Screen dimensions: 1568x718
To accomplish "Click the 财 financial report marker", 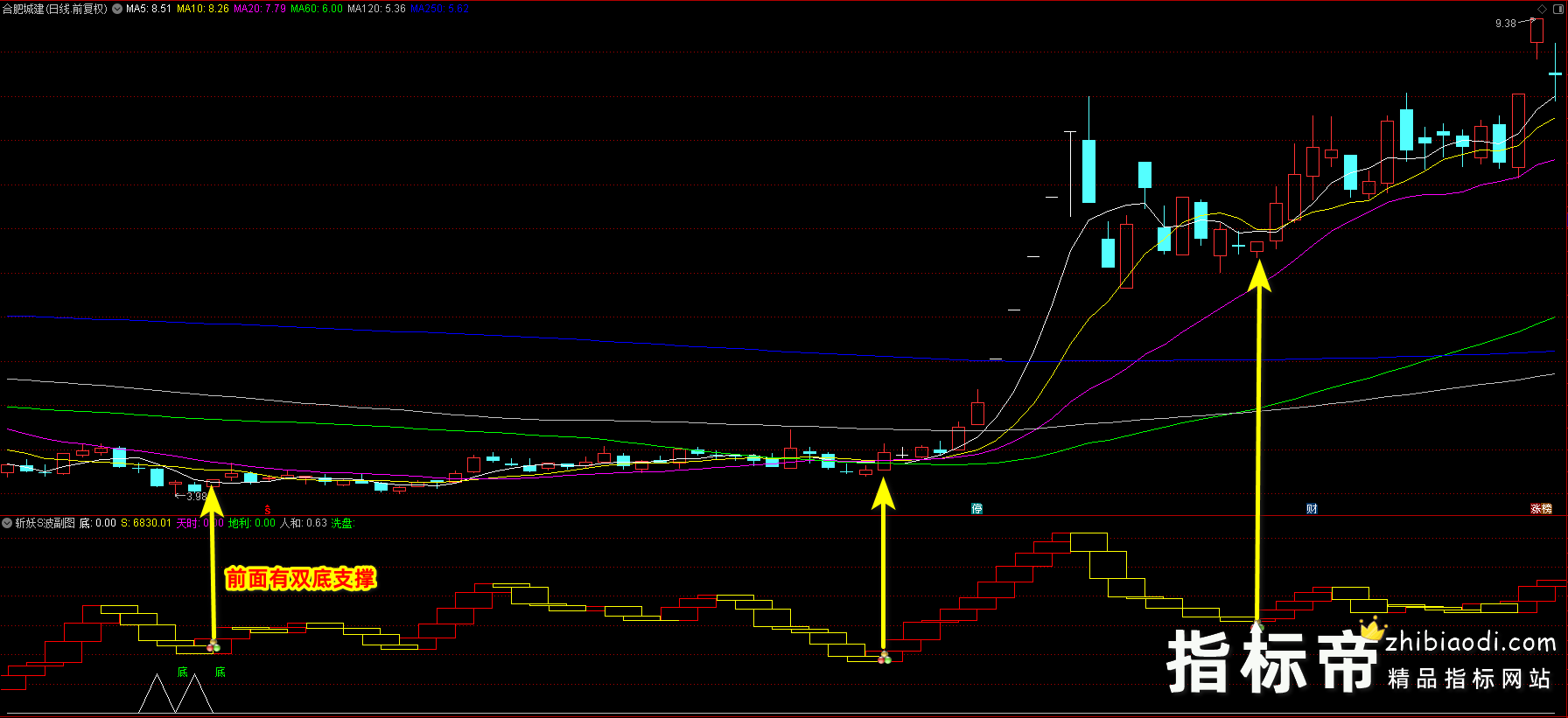I will [x=1312, y=509].
